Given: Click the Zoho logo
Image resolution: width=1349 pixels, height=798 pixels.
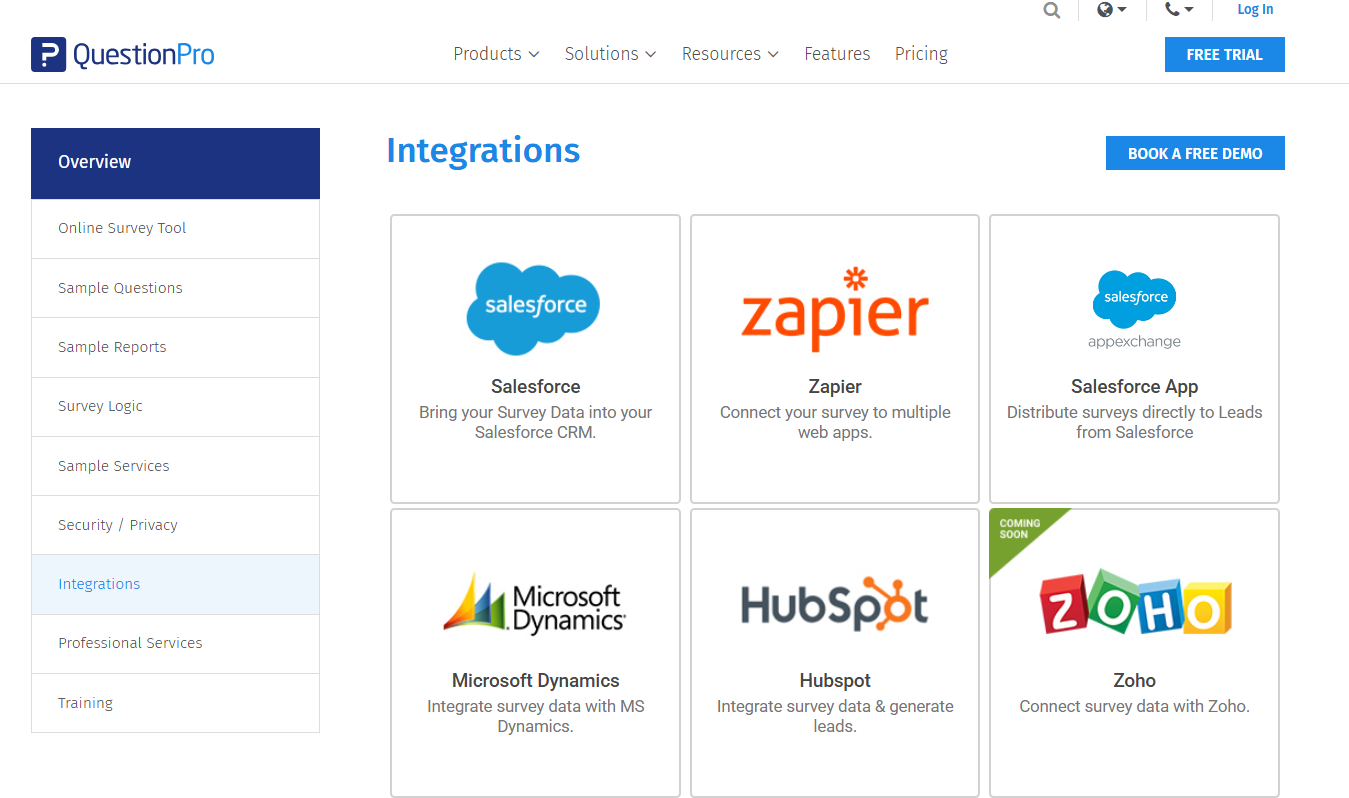Looking at the screenshot, I should click(x=1135, y=602).
